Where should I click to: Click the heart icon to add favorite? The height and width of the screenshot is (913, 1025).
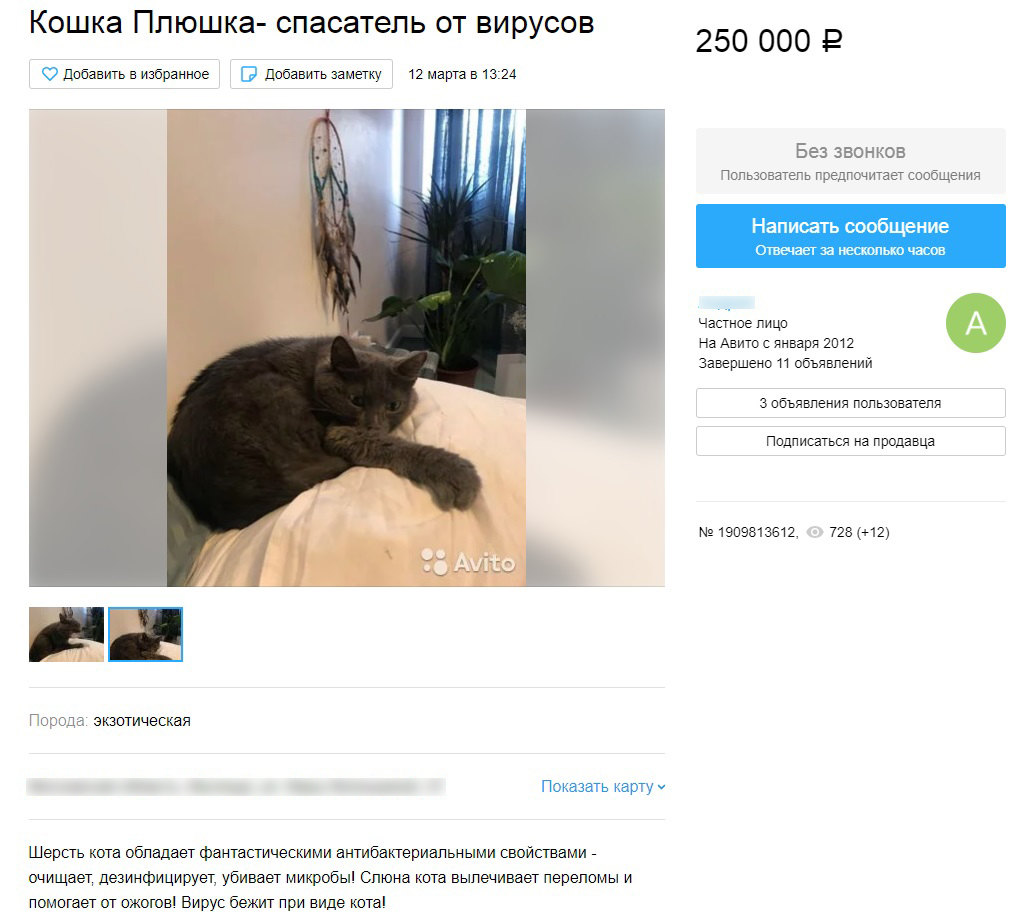click(50, 74)
